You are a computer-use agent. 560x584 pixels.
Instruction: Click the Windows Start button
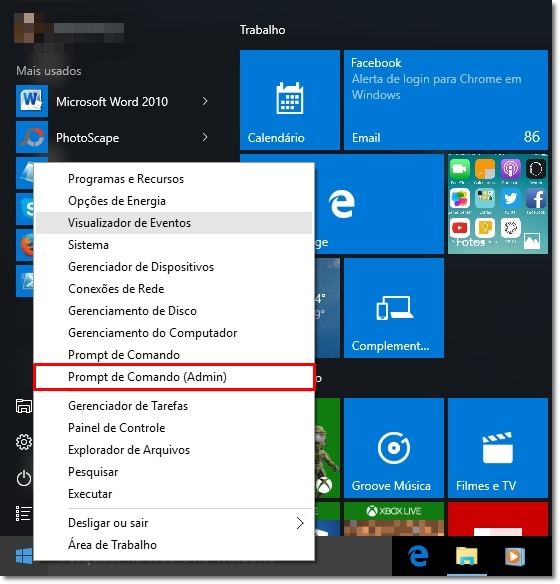(x=24, y=556)
